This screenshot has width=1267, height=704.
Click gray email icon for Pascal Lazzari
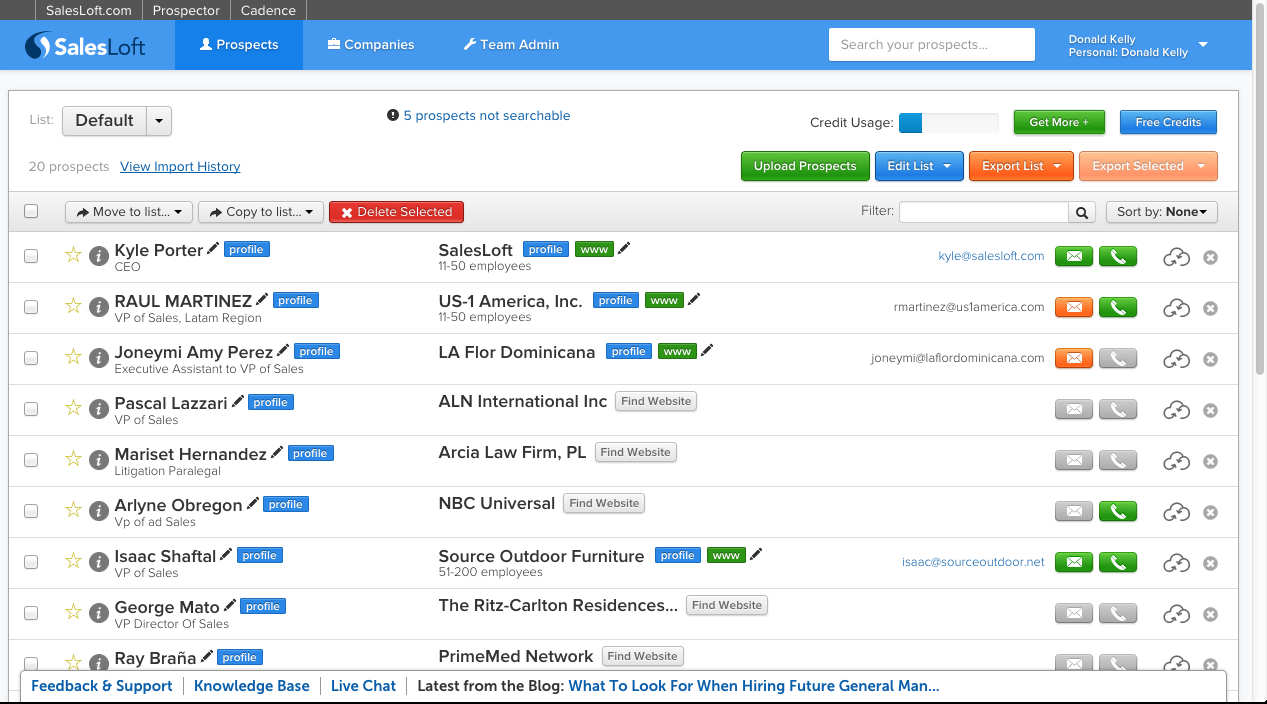click(1074, 409)
